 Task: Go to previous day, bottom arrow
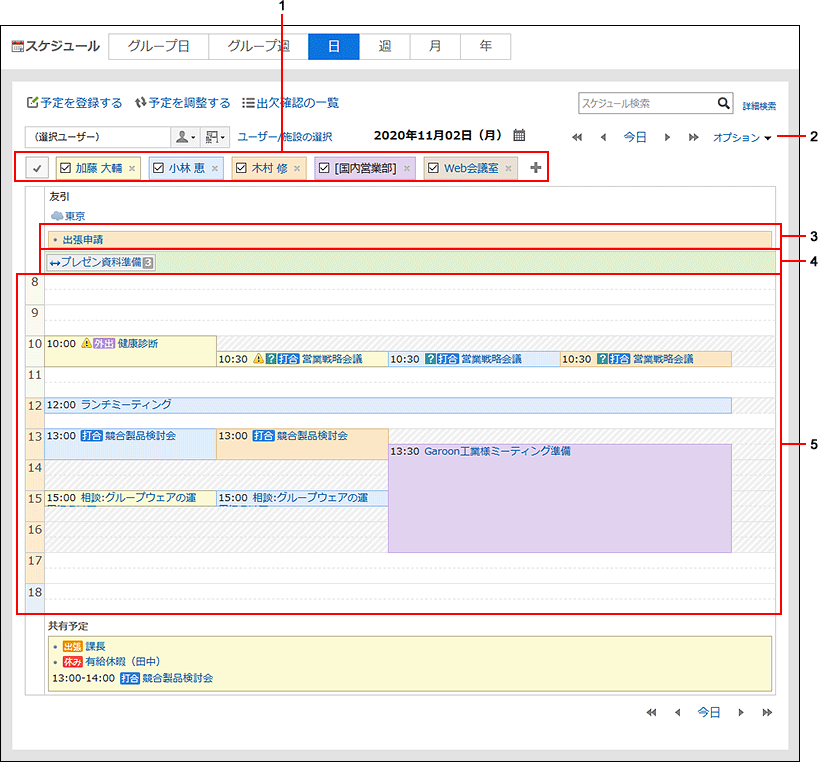click(678, 712)
